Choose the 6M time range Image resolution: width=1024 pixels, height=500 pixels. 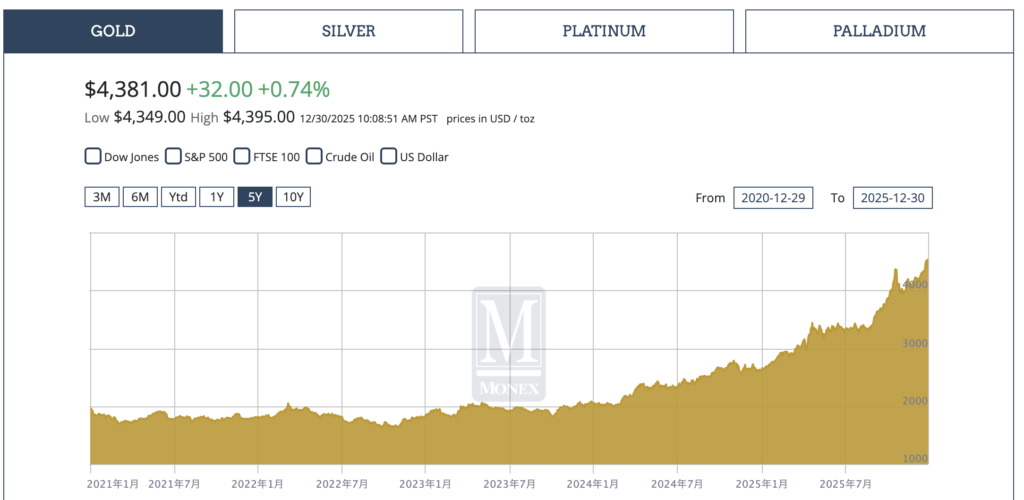pyautogui.click(x=140, y=197)
